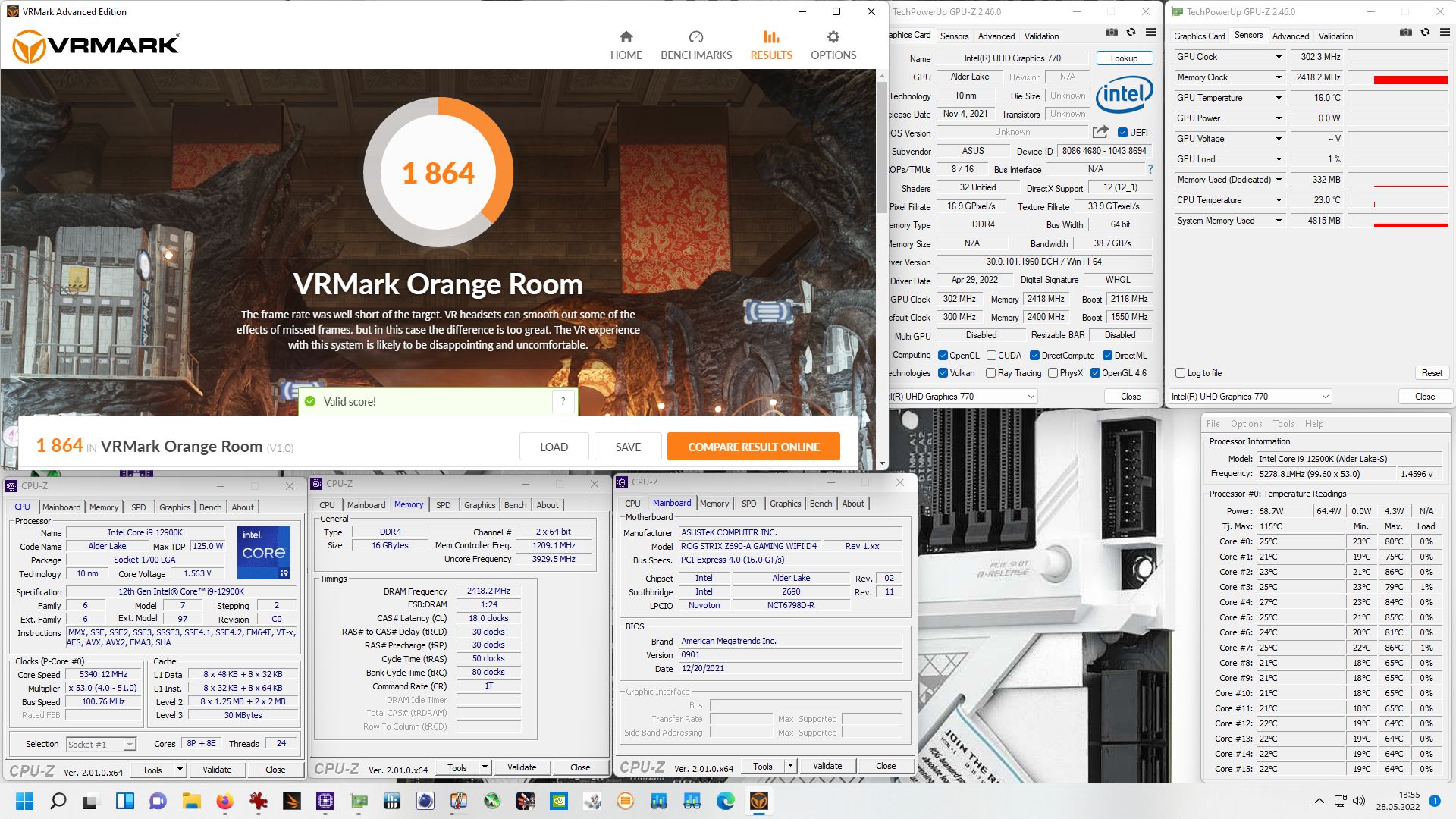
Task: Open the Options menu in the Core Temp window
Action: pyautogui.click(x=1246, y=424)
